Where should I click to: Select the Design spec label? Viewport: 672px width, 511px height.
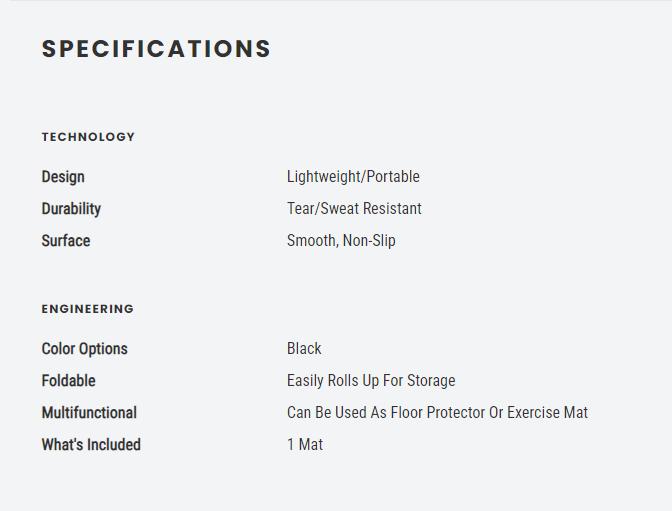coord(63,177)
